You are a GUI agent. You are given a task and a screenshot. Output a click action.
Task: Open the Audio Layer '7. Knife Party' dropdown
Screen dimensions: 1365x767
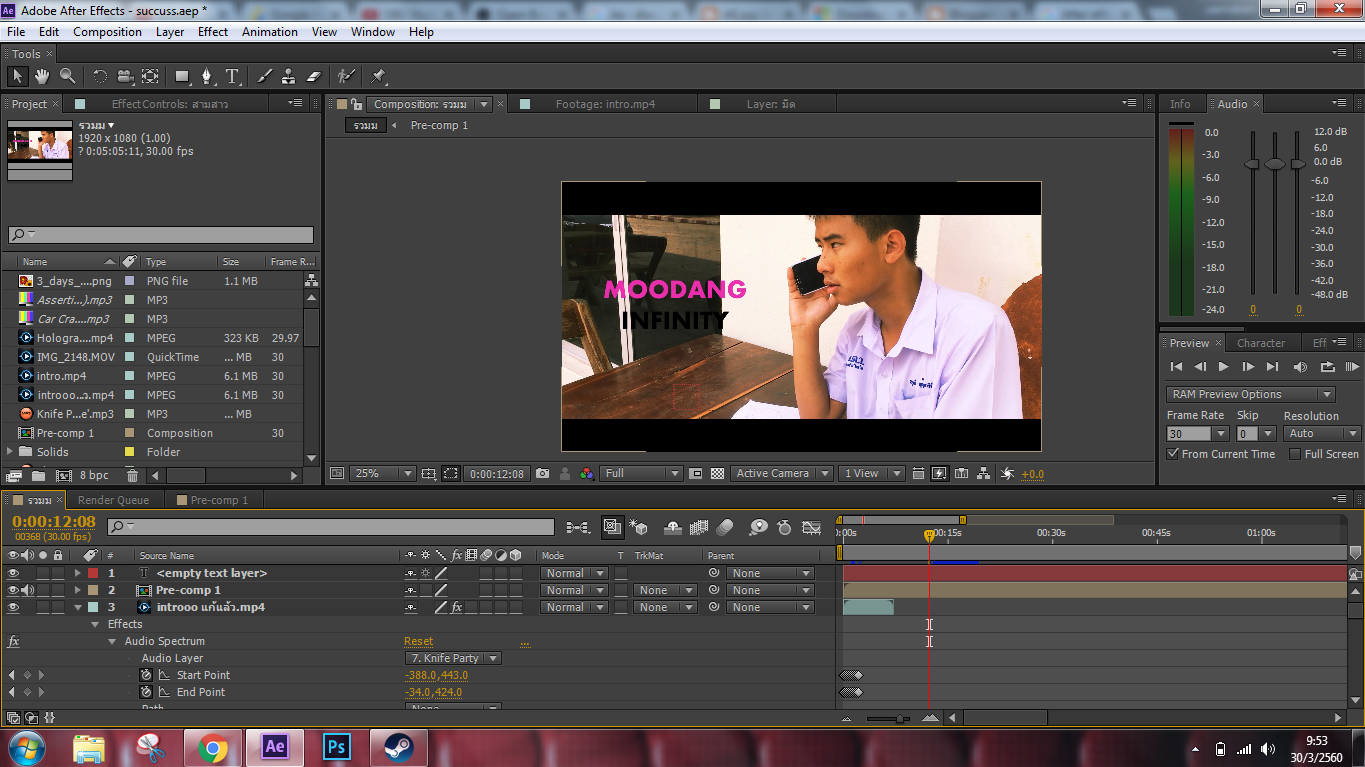point(453,658)
